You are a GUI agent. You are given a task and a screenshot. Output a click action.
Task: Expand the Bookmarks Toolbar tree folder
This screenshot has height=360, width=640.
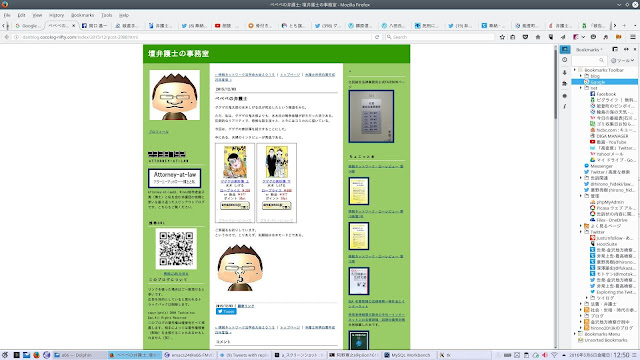pyautogui.click(x=575, y=70)
